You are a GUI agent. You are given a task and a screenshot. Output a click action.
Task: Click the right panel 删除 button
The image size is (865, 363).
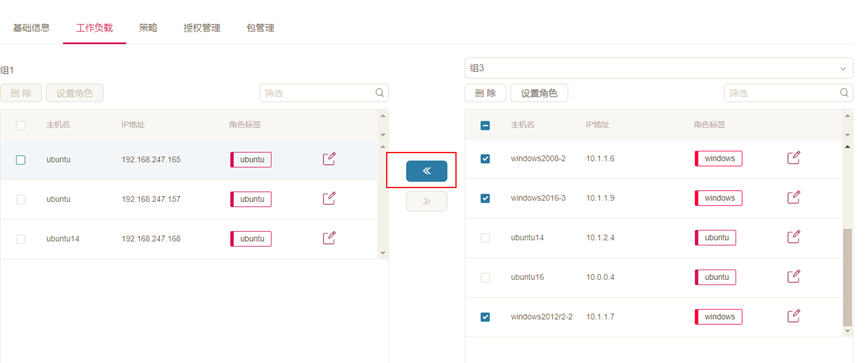485,93
